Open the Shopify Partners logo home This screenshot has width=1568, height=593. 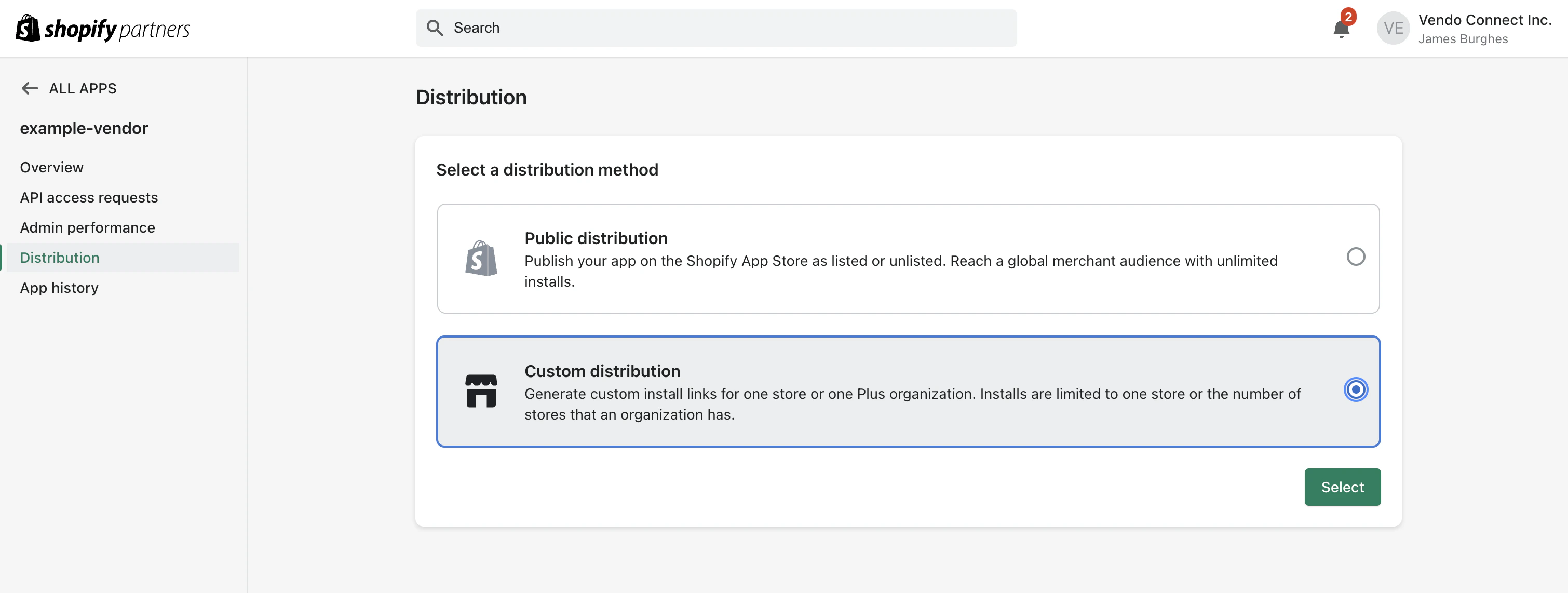coord(102,29)
